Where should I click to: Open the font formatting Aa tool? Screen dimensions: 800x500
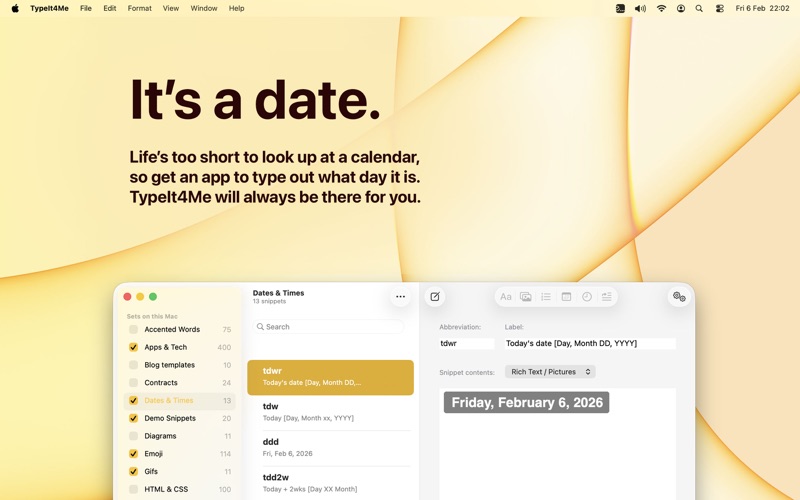point(506,297)
